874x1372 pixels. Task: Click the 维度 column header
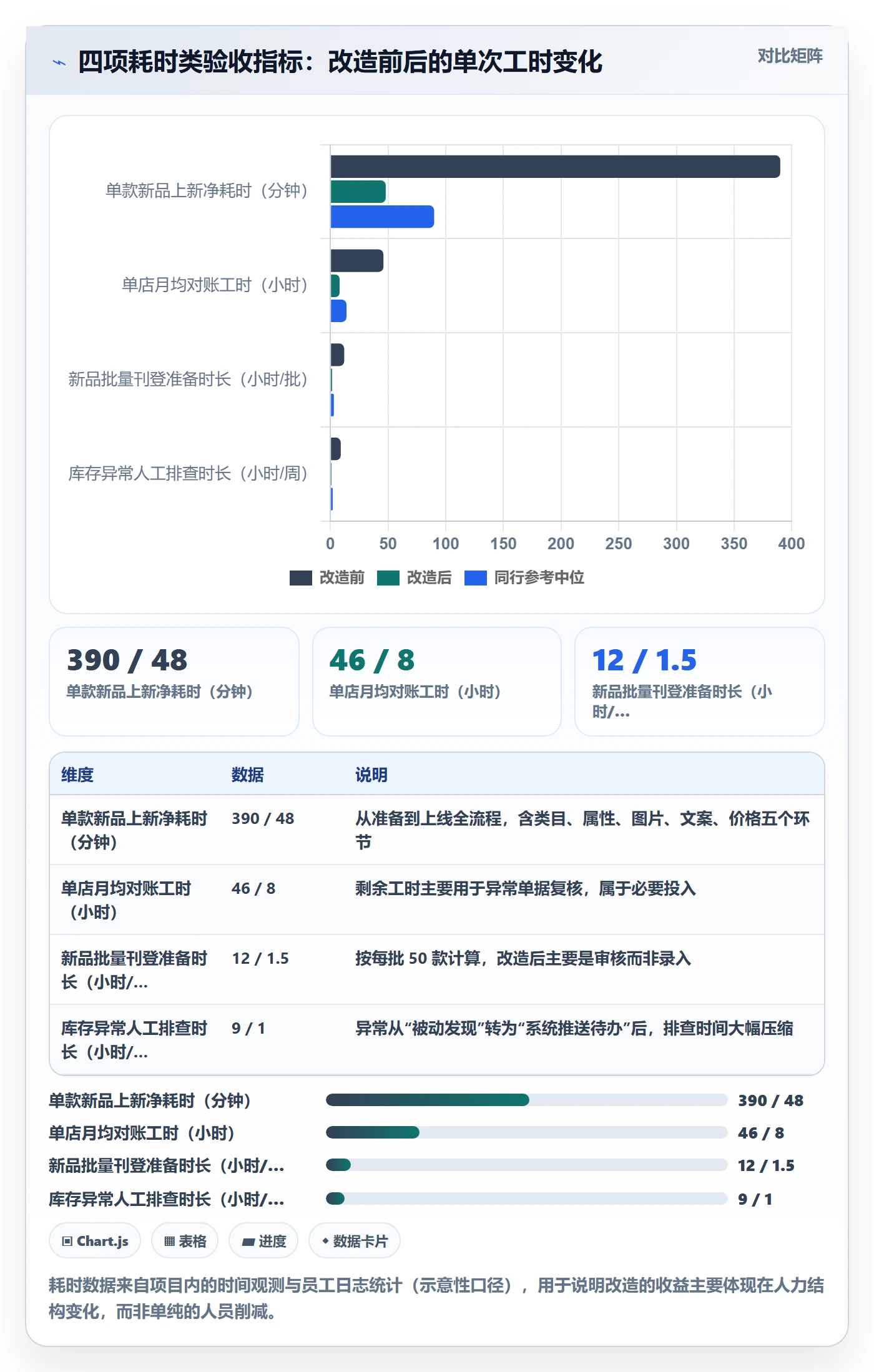77,775
